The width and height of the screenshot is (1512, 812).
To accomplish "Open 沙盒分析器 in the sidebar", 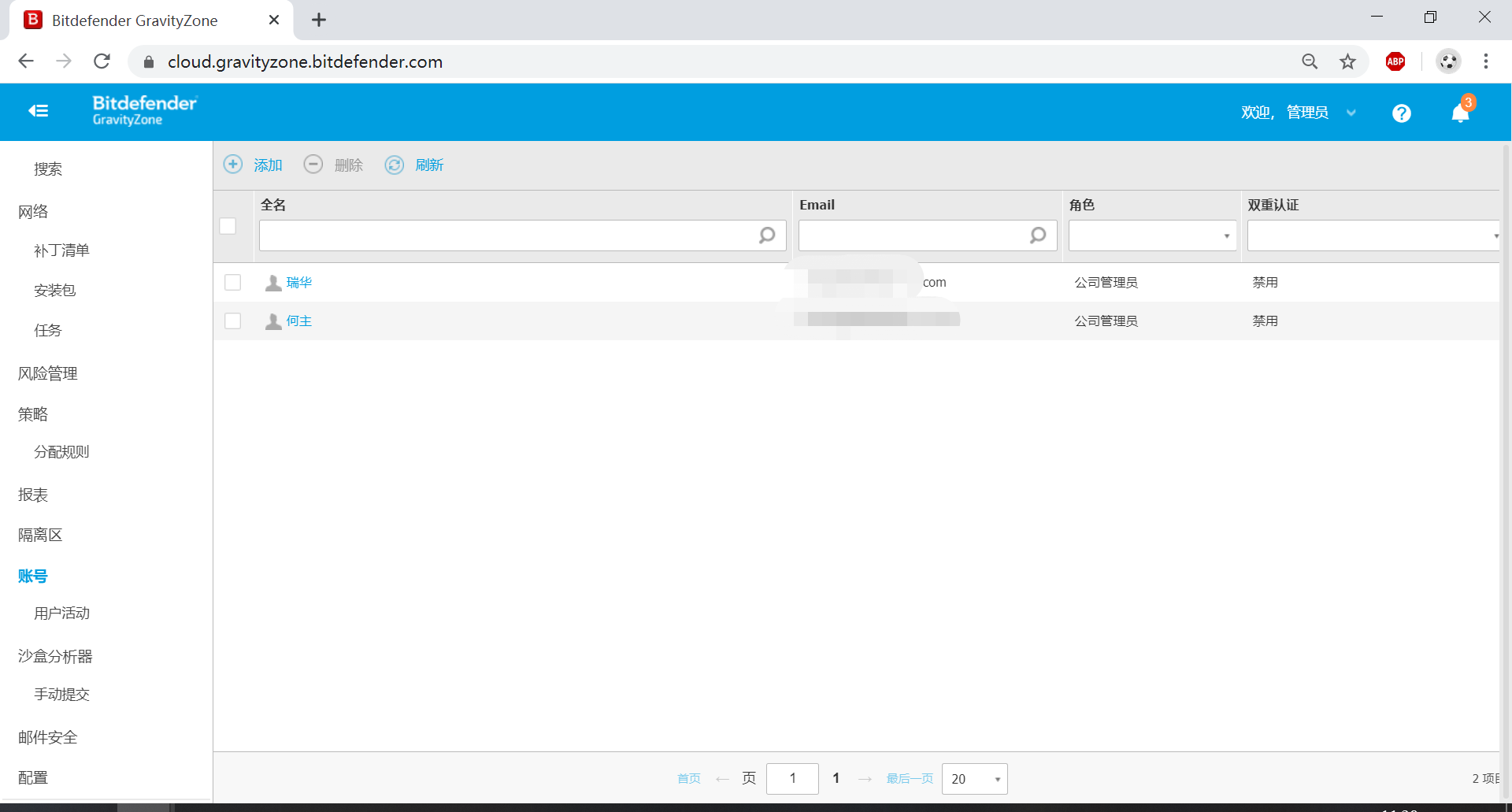I will (x=55, y=657).
